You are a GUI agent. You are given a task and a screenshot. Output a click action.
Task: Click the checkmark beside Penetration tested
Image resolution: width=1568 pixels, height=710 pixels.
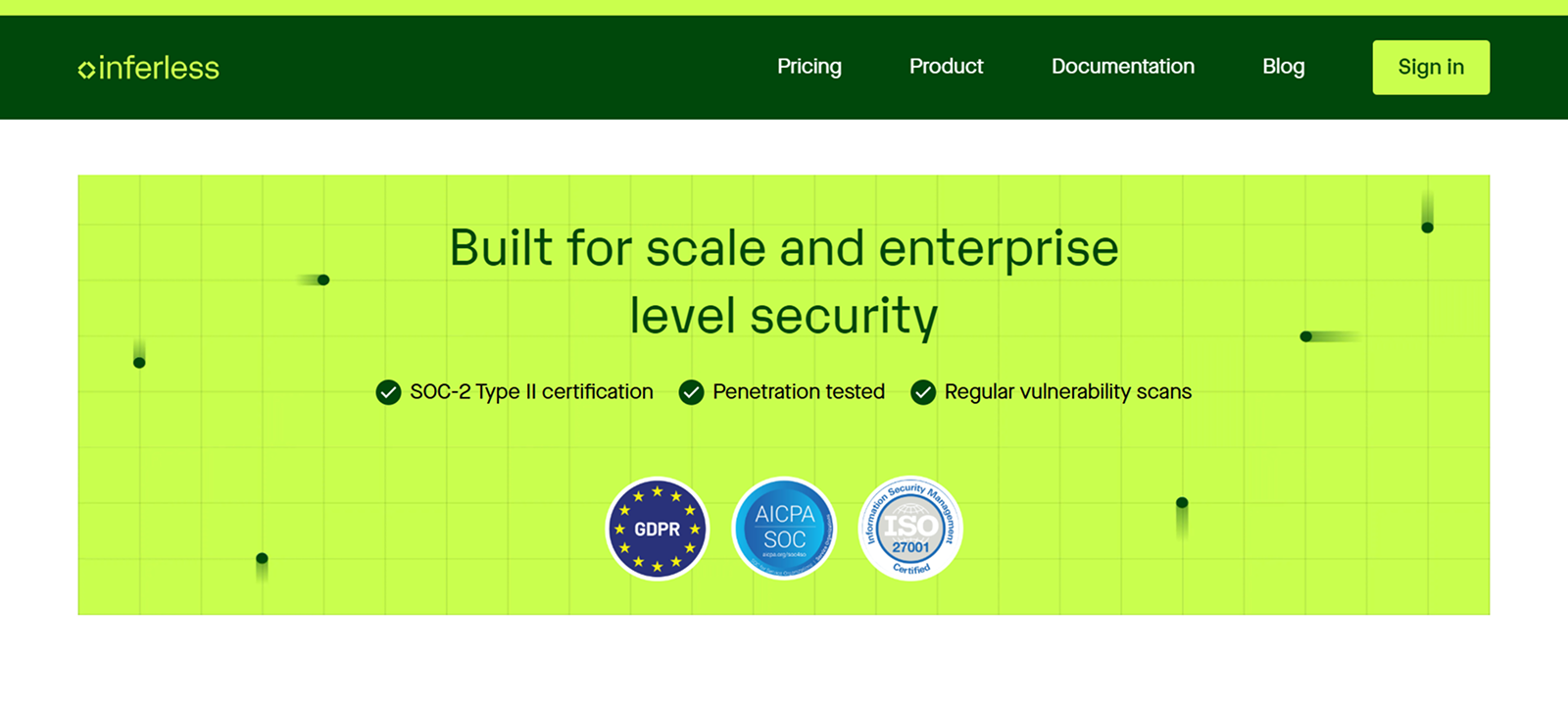[x=691, y=392]
